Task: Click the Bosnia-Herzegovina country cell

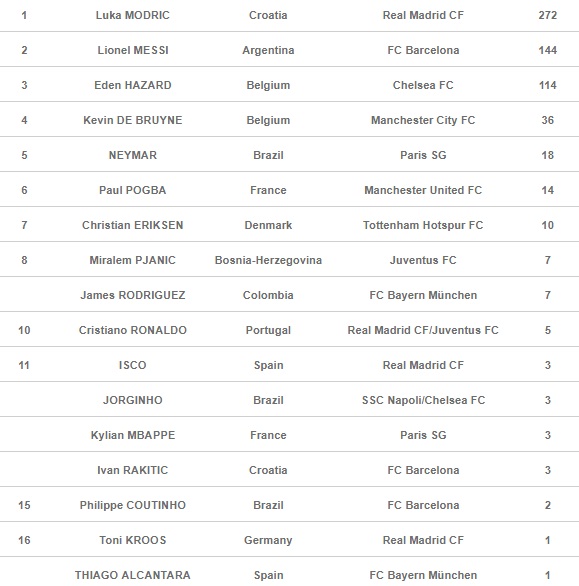Action: [268, 260]
